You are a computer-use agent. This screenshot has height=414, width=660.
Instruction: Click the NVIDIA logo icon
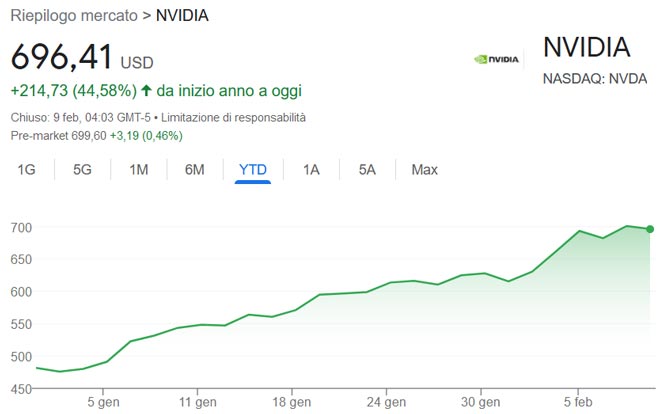pyautogui.click(x=496, y=58)
